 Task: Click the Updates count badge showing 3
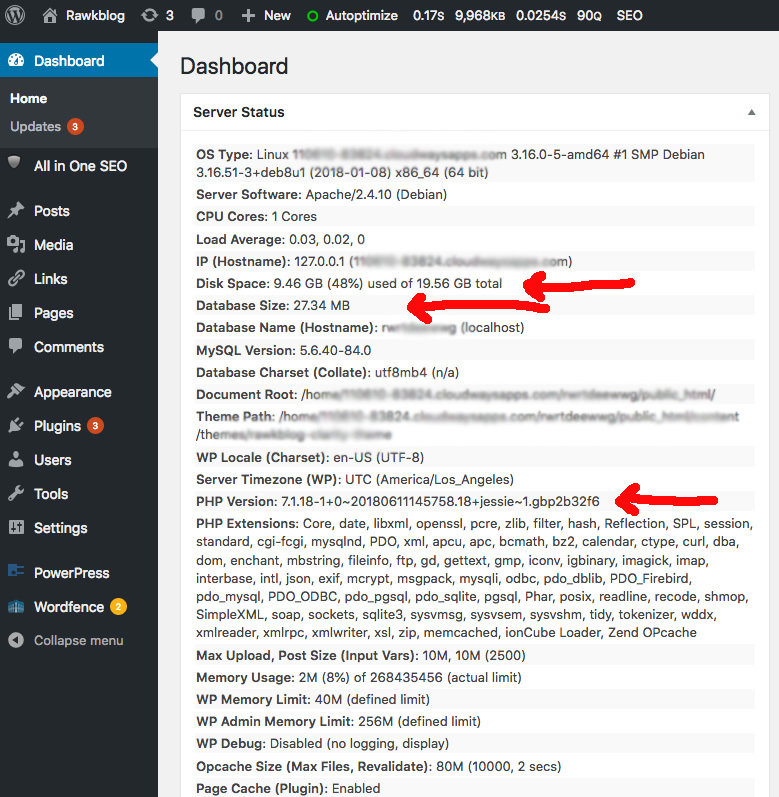(75, 126)
